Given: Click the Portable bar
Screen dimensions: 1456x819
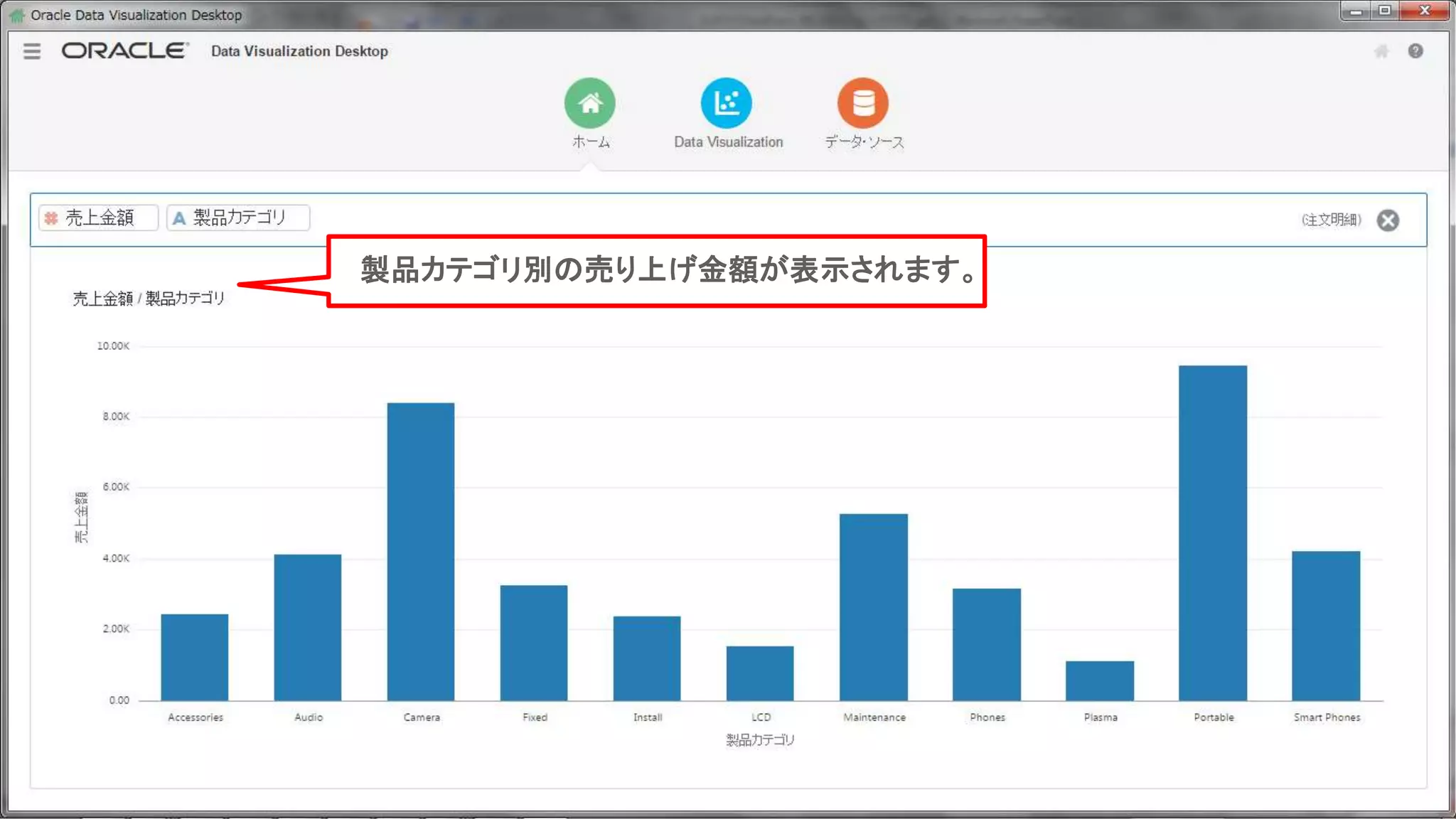Looking at the screenshot, I should click(x=1213, y=533).
